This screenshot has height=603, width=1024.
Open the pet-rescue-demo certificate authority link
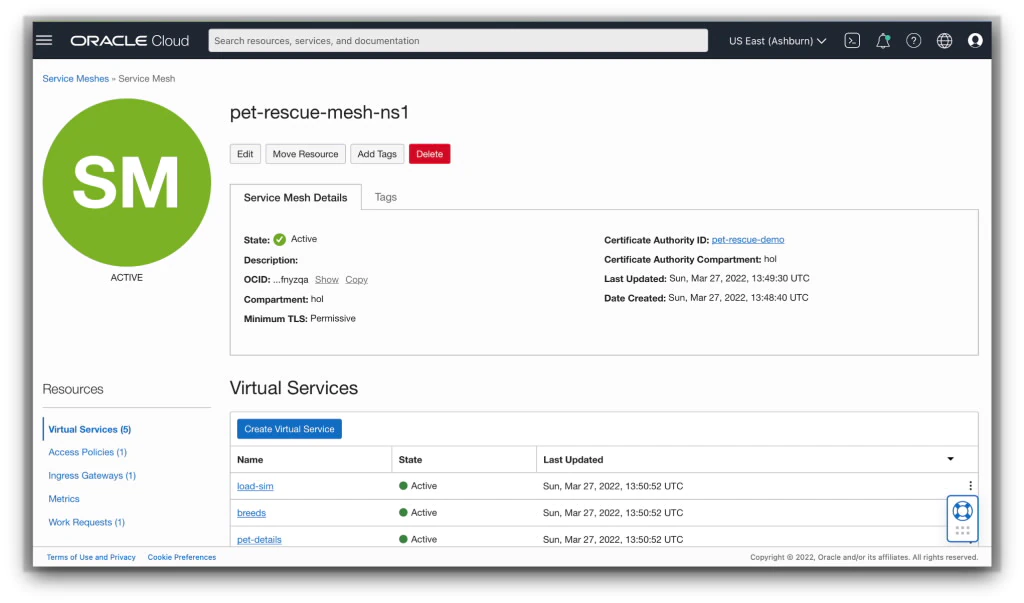pyautogui.click(x=748, y=240)
